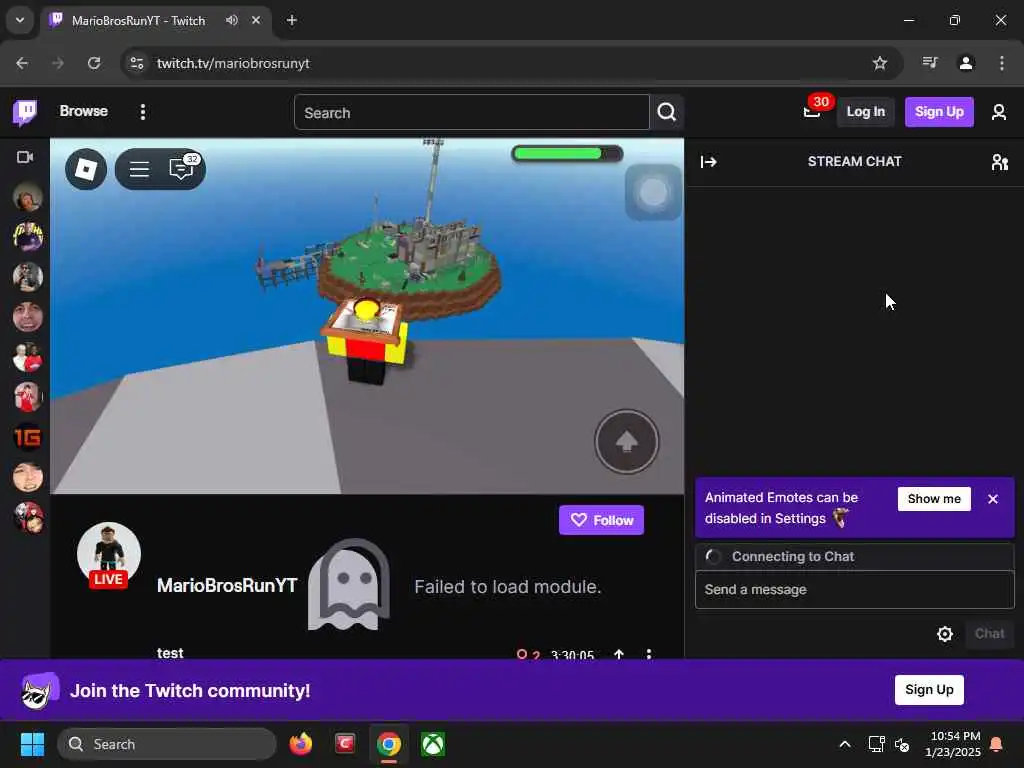Tap the round joystick button at top right

coord(653,192)
